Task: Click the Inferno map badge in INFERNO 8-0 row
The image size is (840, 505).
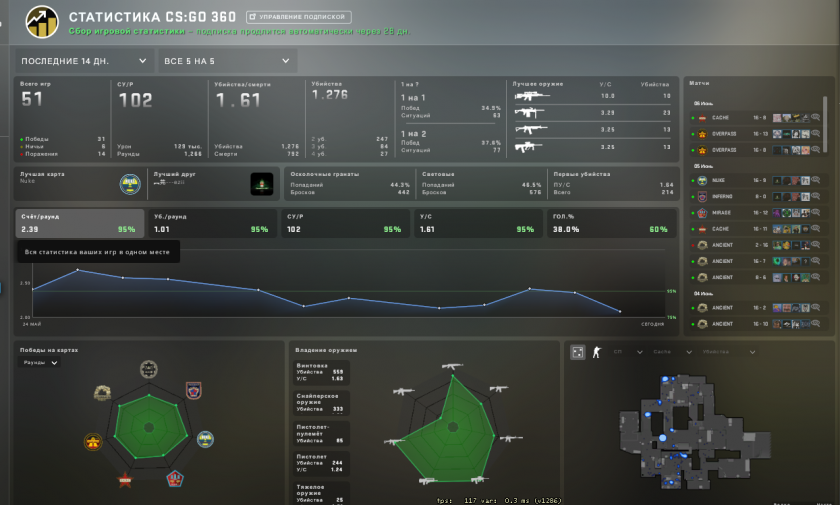Action: click(x=702, y=197)
